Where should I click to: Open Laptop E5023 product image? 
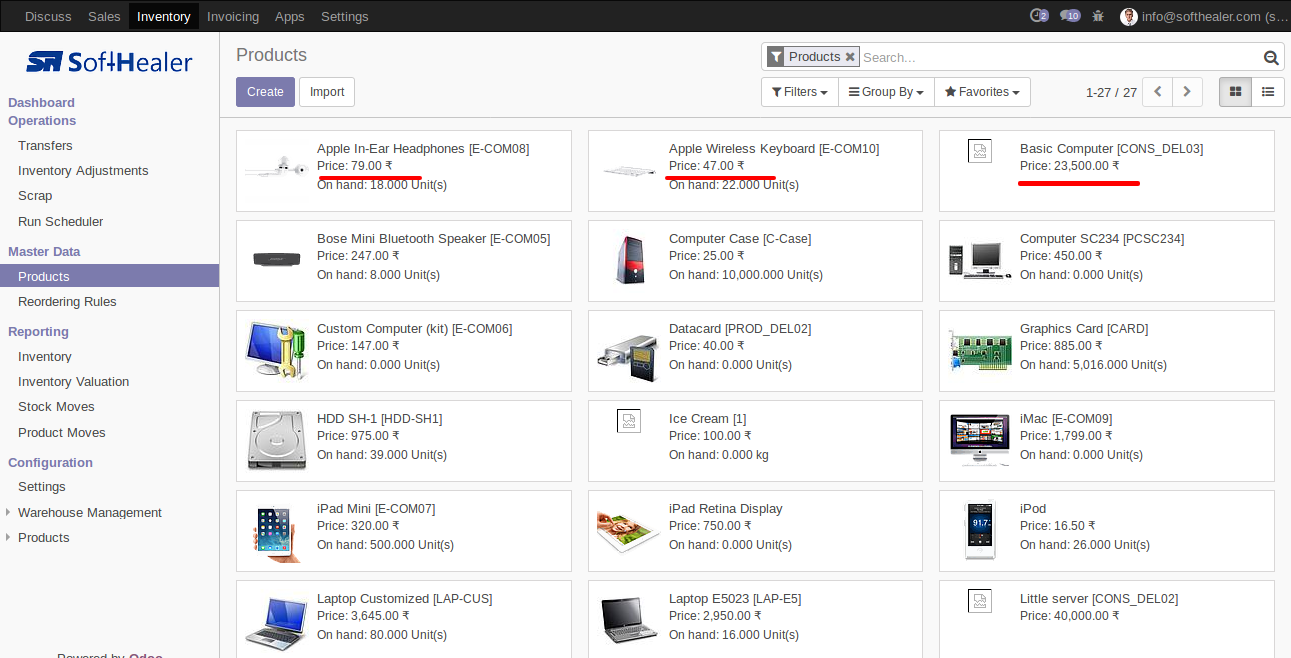click(629, 620)
